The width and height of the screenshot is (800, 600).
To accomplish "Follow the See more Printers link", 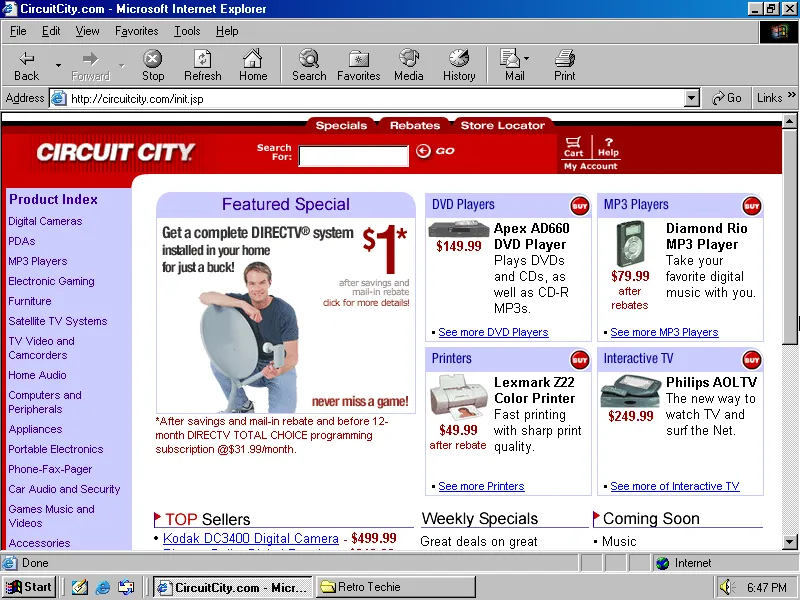I will 481,486.
